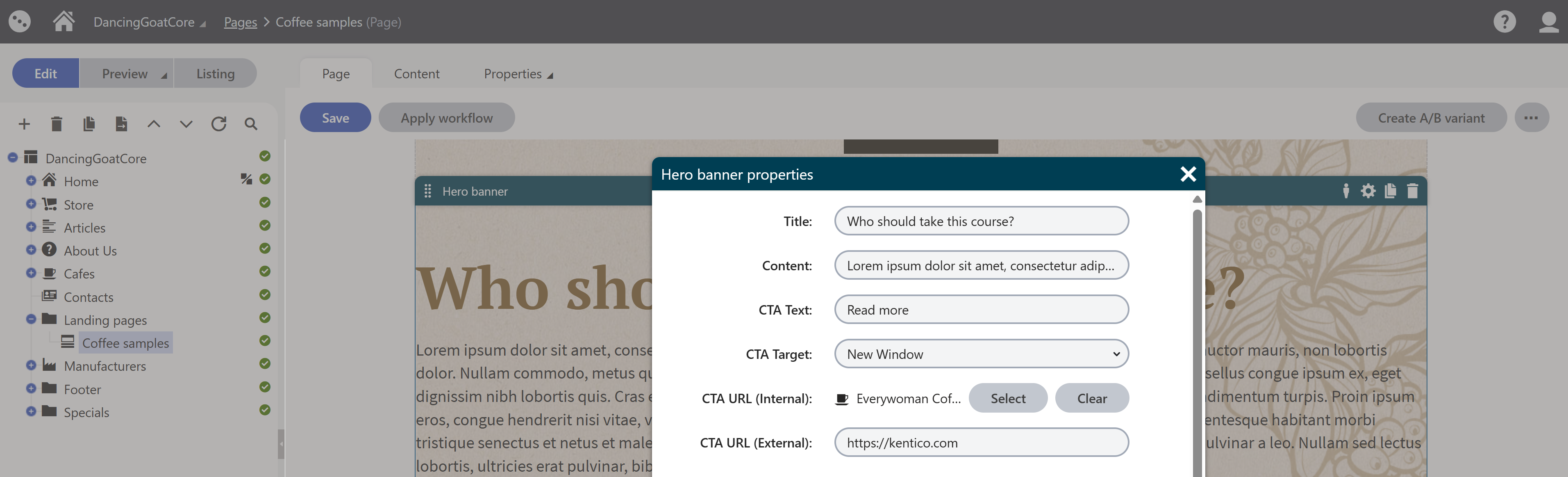
Task: Open search icon in tree toolbar
Action: [251, 124]
